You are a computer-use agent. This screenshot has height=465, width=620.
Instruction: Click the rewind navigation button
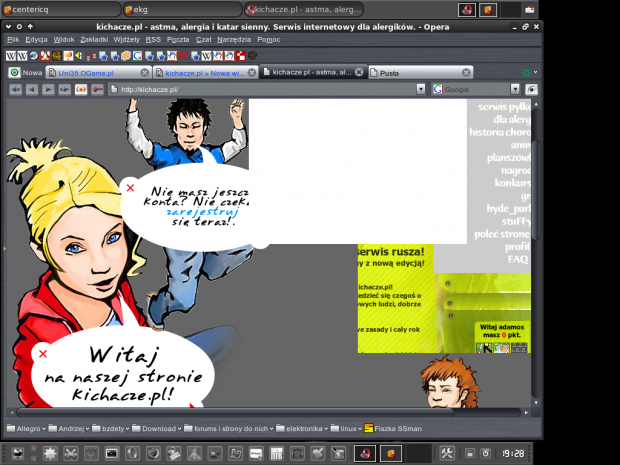pyautogui.click(x=15, y=89)
